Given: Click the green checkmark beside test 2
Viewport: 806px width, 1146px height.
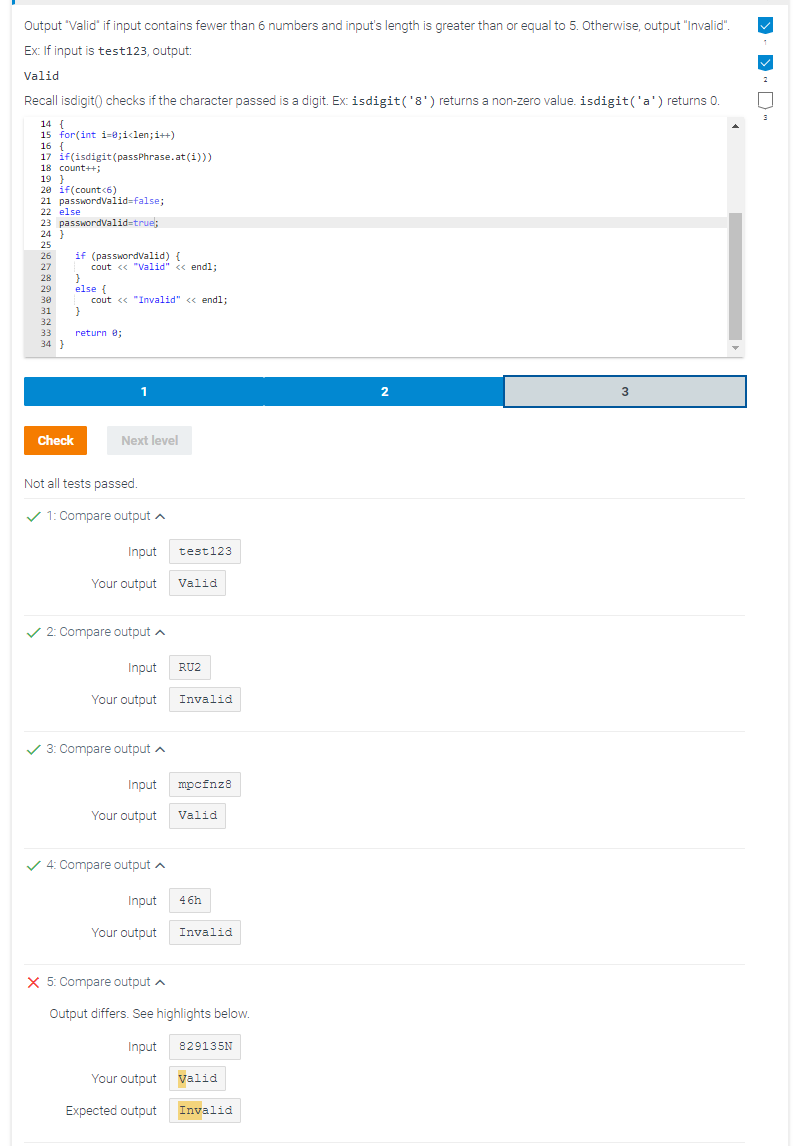Looking at the screenshot, I should pos(31,631).
